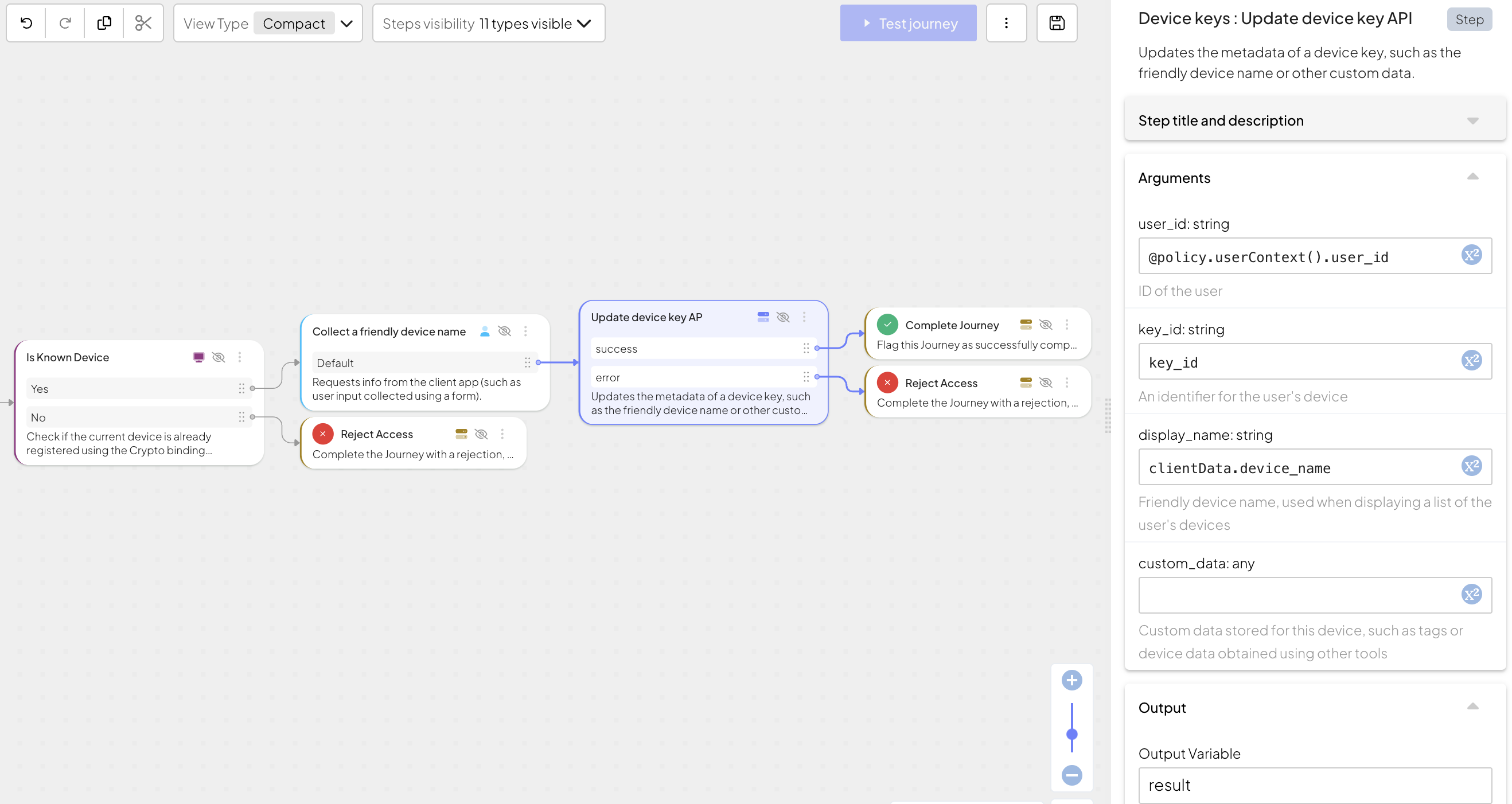
Task: Click the Output Variable result field
Action: 1314,785
